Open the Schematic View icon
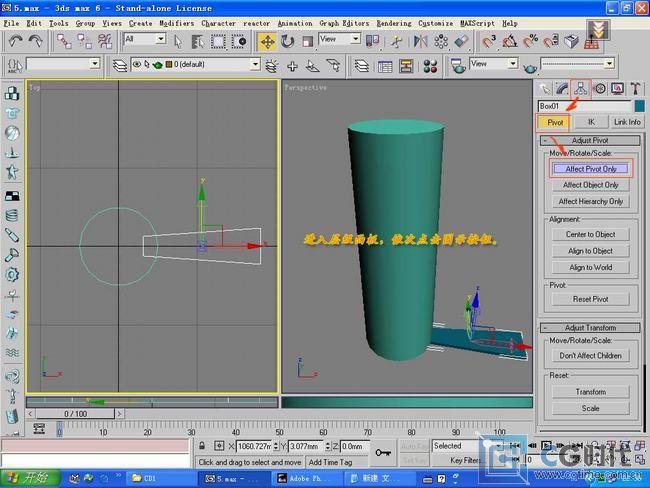 point(406,66)
